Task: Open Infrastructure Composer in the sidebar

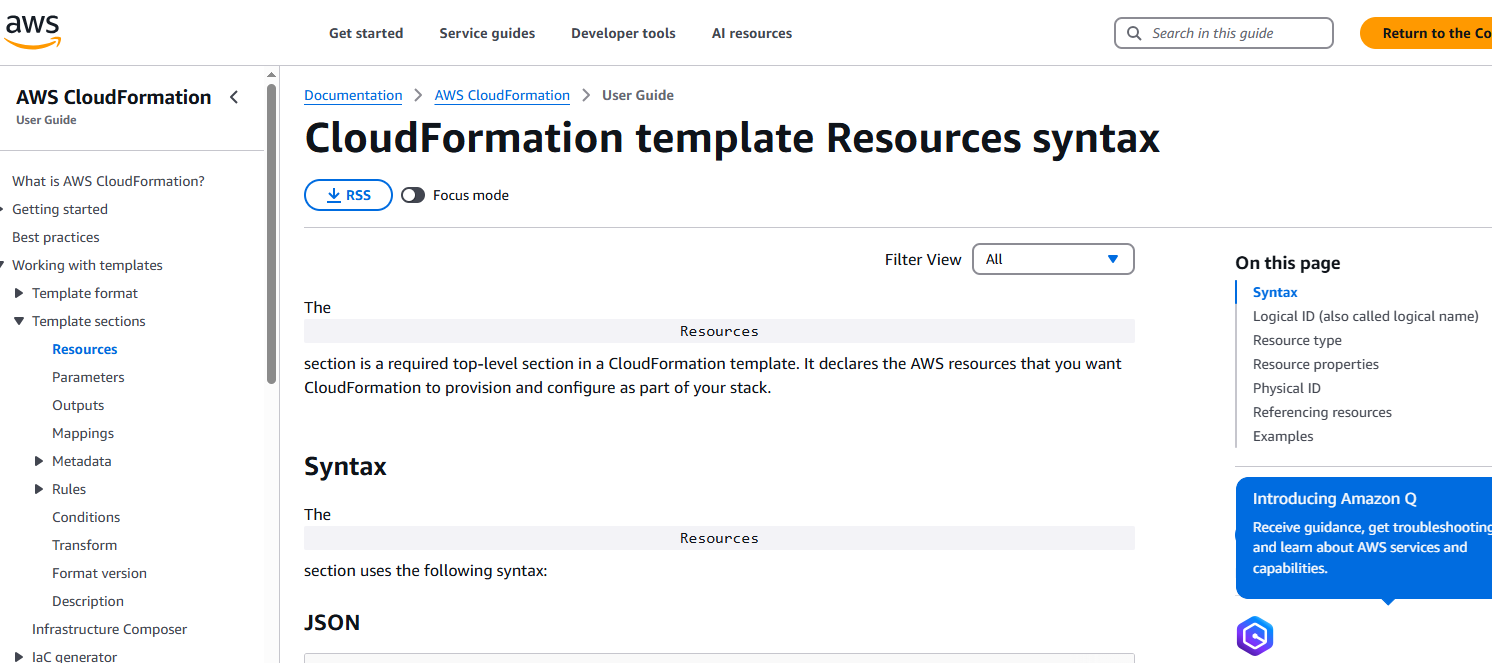Action: point(109,629)
